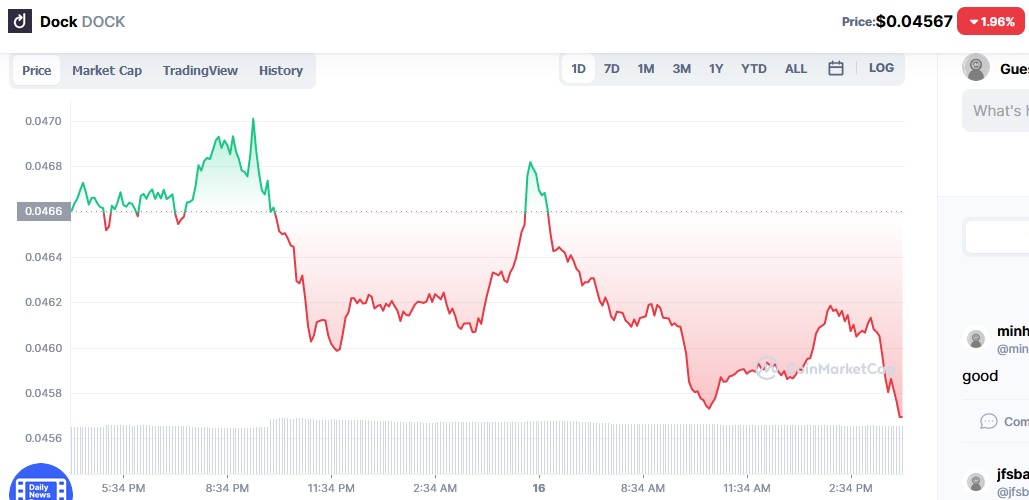Click the Guest user avatar
The height and width of the screenshot is (500, 1029).
tap(976, 68)
